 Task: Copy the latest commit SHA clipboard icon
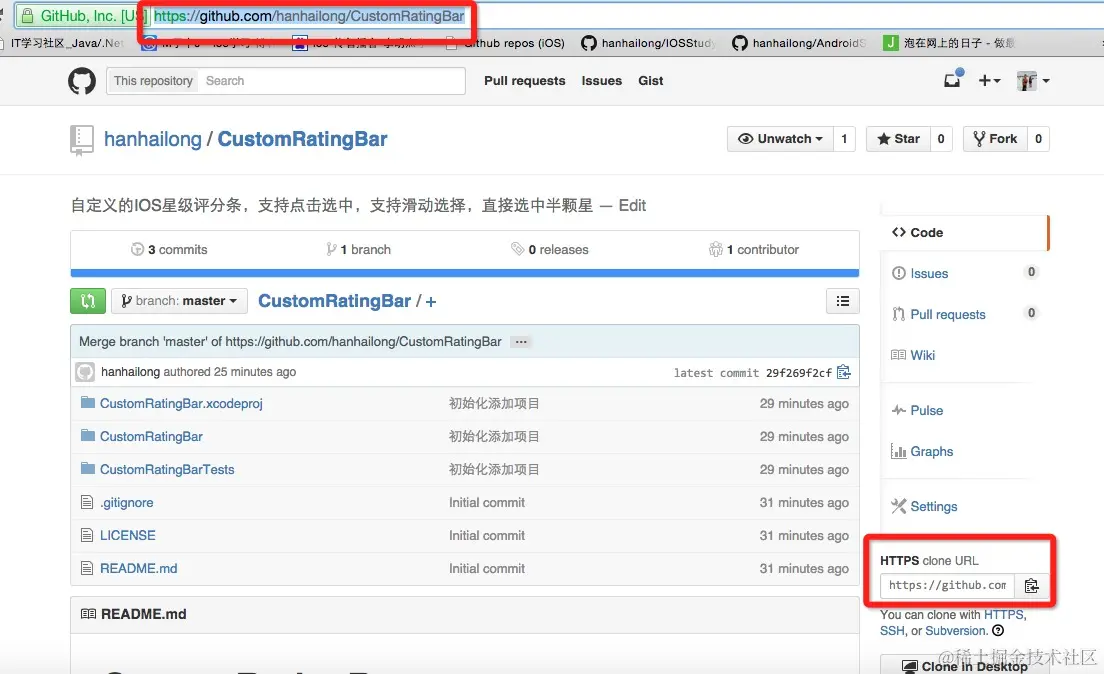843,372
